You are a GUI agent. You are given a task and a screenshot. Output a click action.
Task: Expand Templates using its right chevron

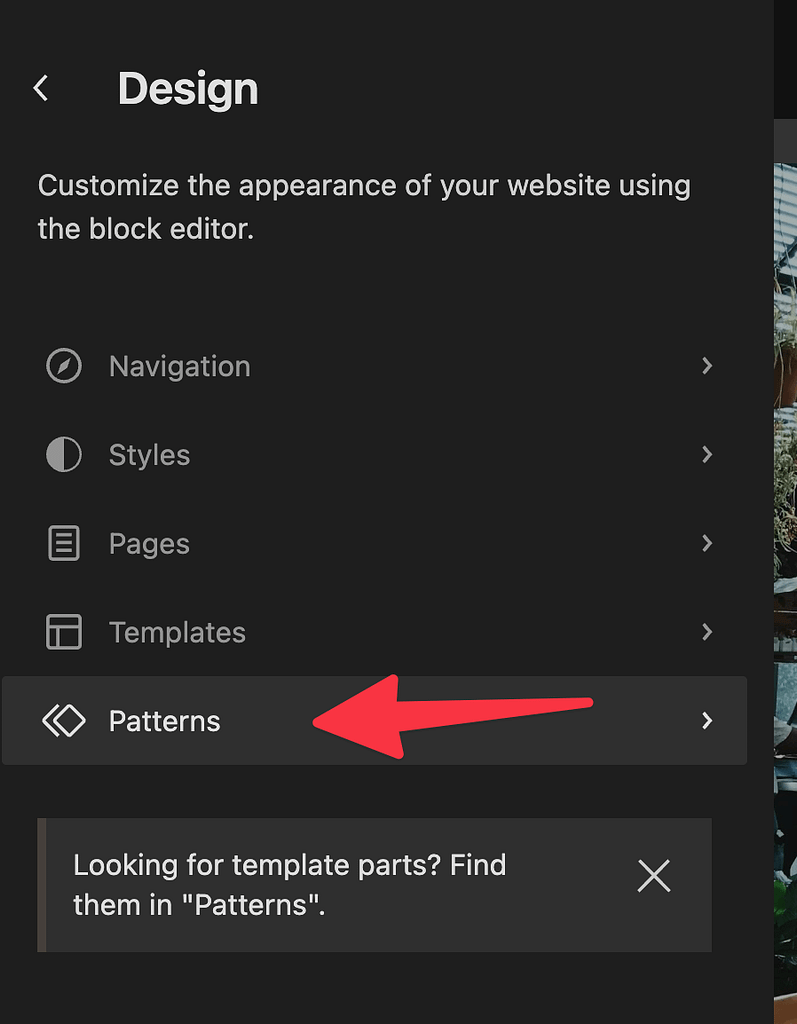[707, 632]
